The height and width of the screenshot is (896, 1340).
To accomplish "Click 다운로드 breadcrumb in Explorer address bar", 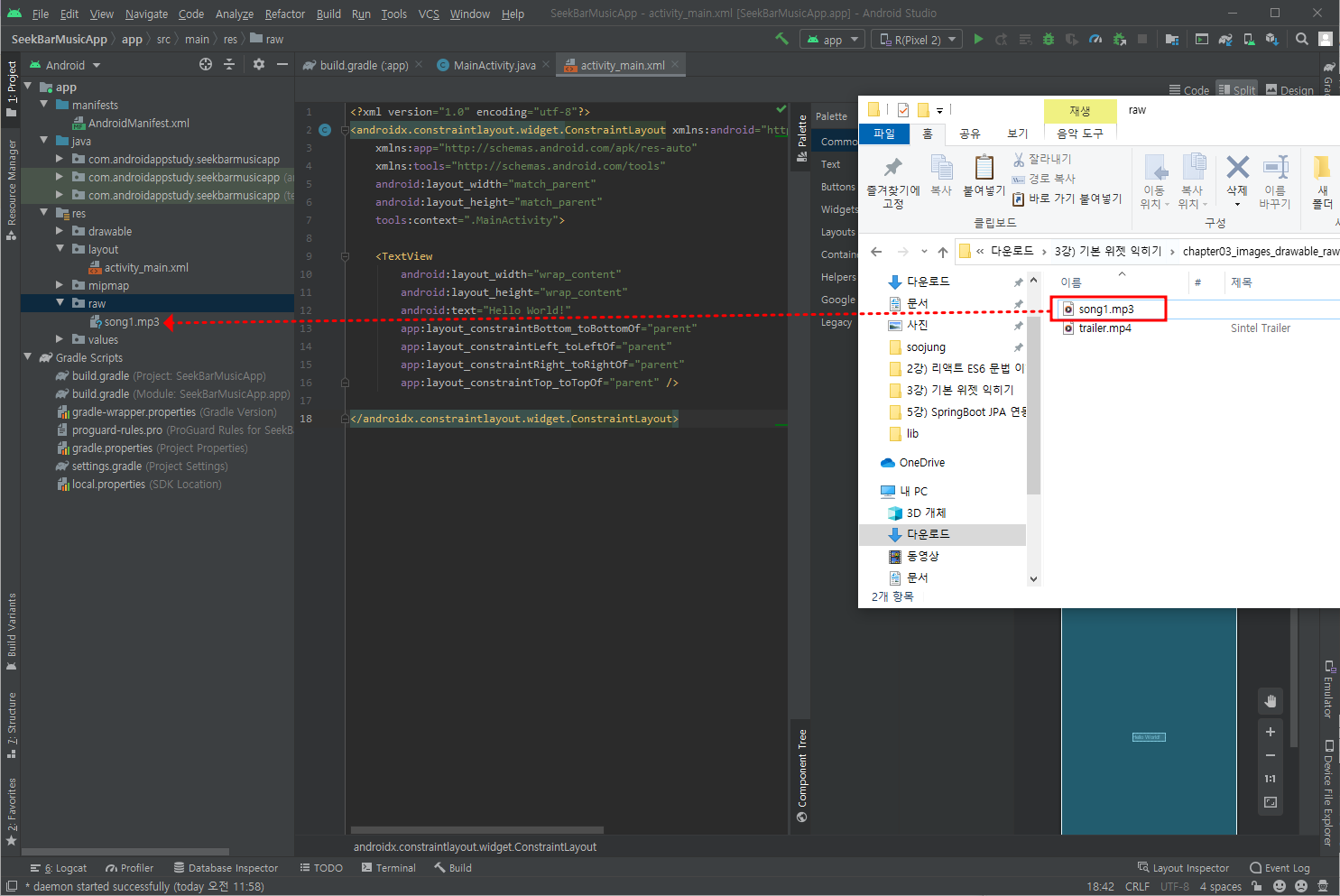I will 1012,252.
